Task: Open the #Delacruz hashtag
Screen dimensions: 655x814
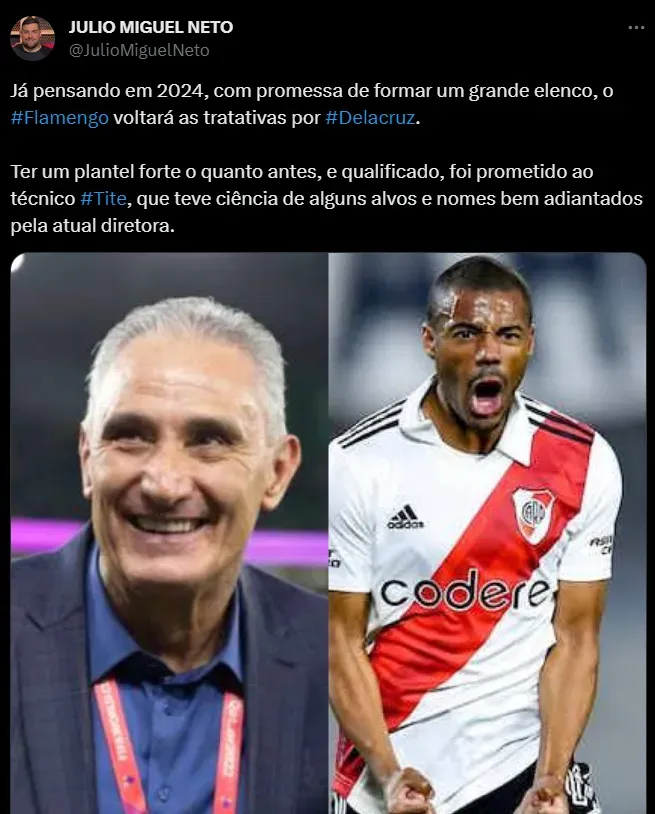Action: tap(371, 118)
